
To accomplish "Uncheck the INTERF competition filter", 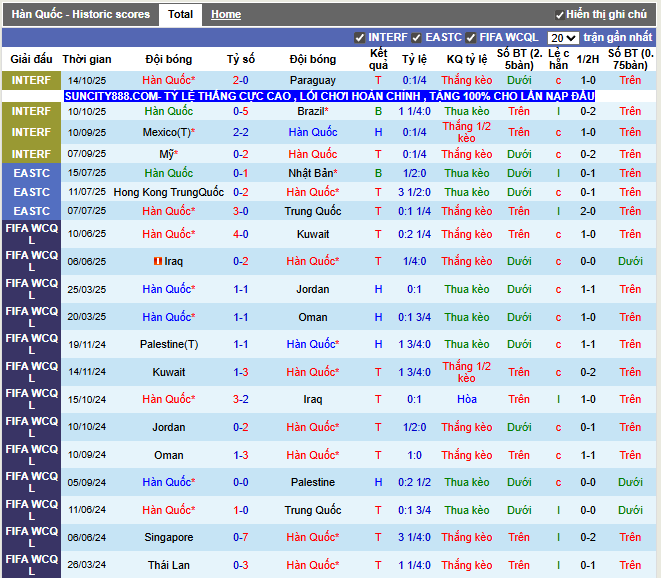I will point(360,38).
